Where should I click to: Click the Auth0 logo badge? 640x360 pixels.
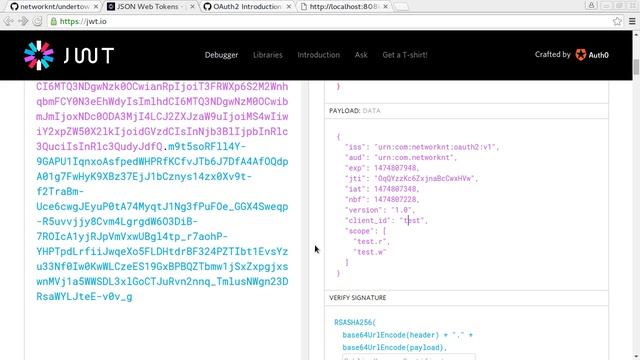coord(592,55)
